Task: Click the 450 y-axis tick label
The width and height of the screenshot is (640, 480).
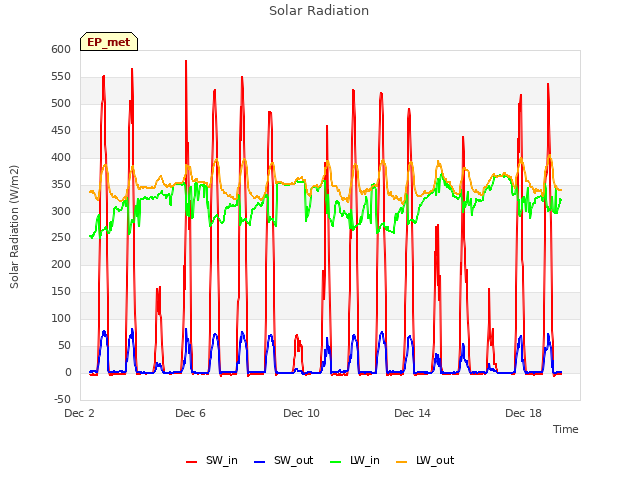Action: point(61,130)
